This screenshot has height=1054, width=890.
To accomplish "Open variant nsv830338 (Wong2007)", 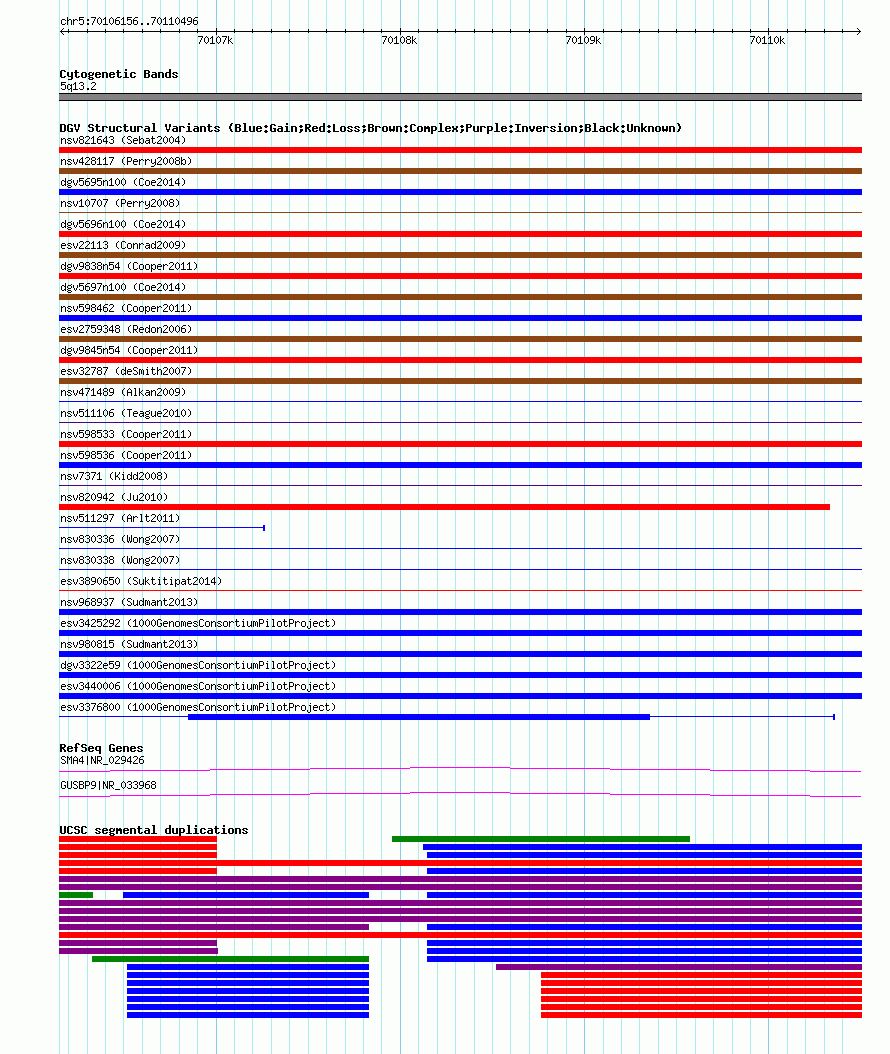I will tap(120, 560).
